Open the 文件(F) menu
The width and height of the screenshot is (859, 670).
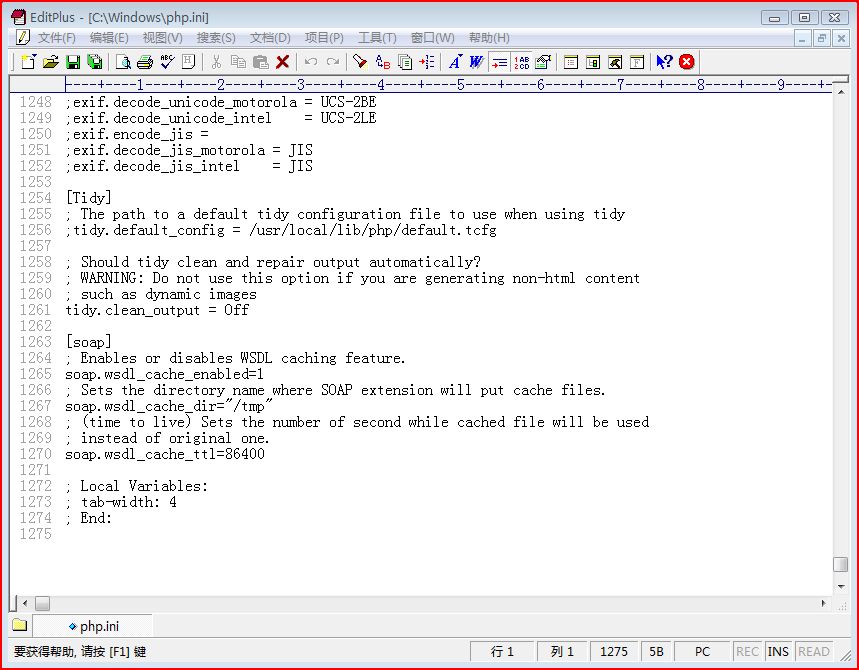point(56,38)
